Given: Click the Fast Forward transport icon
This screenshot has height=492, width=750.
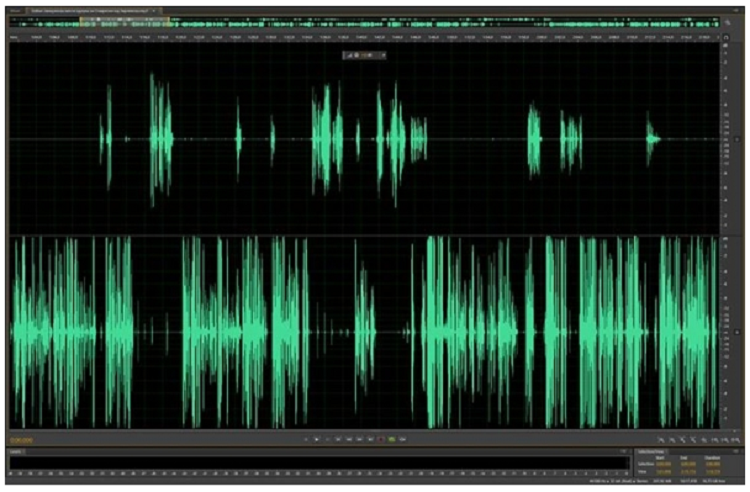Looking at the screenshot, I should [x=360, y=439].
